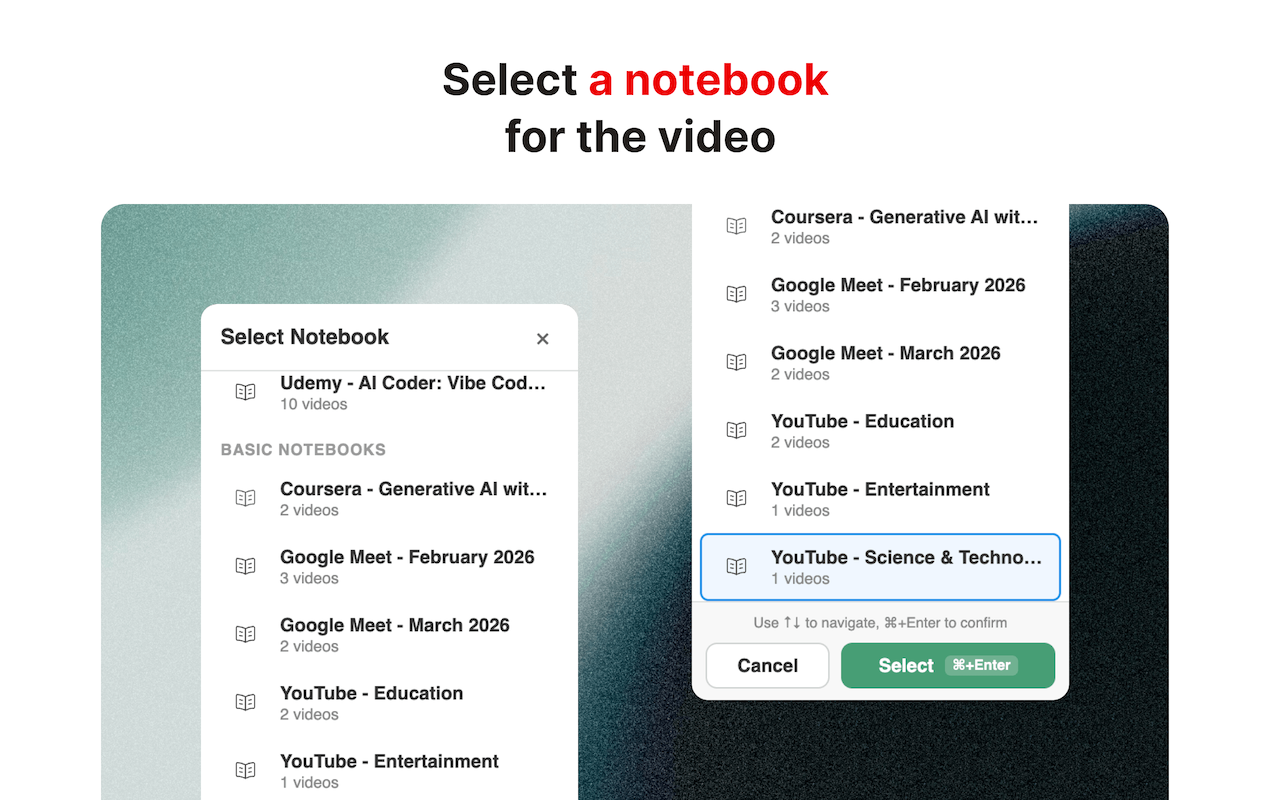Viewport: 1280px width, 800px height.
Task: Choose YouTube - Entertainment in right panel
Action: click(x=880, y=498)
